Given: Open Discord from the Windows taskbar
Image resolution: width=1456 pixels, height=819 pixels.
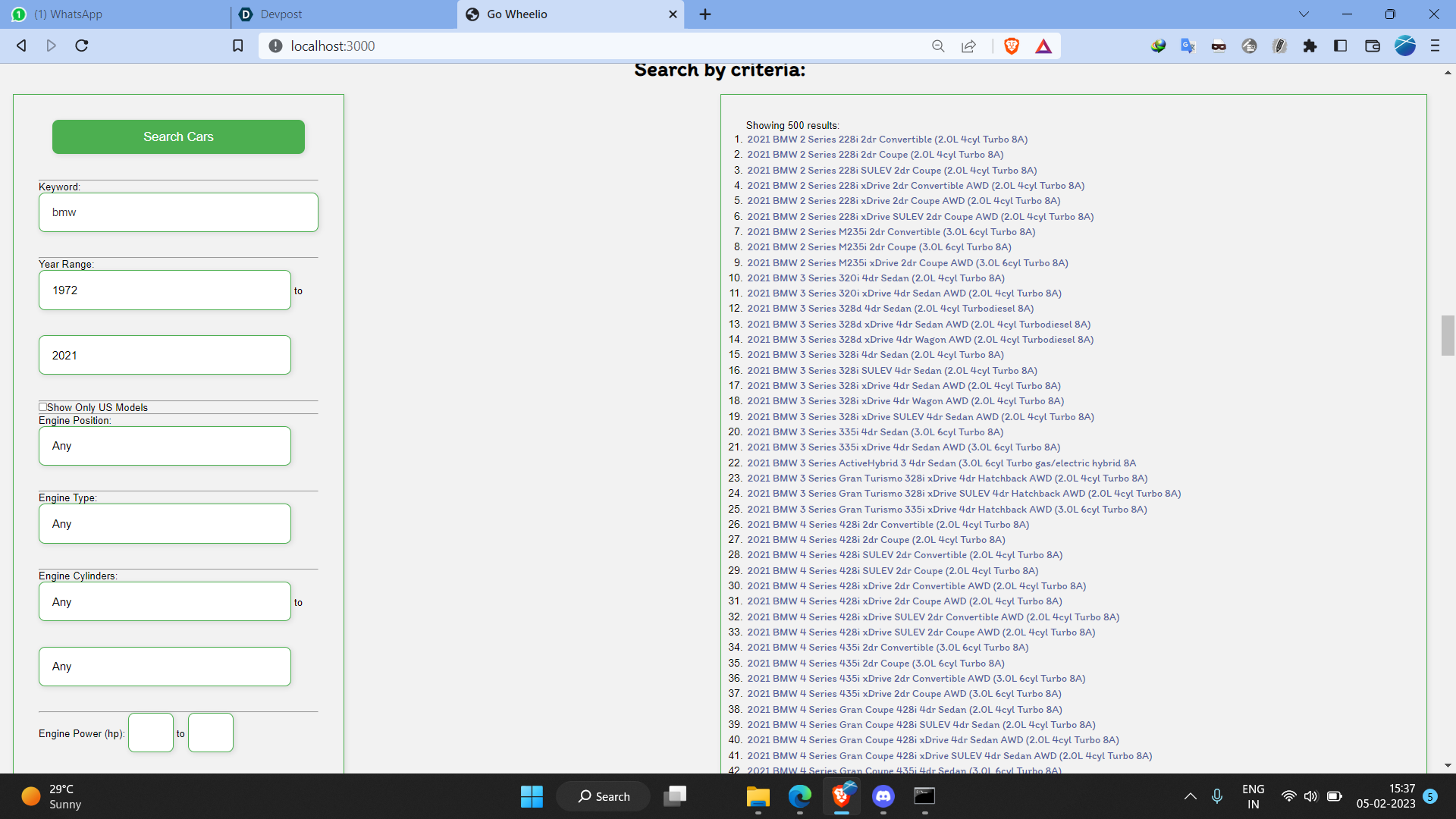Looking at the screenshot, I should tap(883, 796).
